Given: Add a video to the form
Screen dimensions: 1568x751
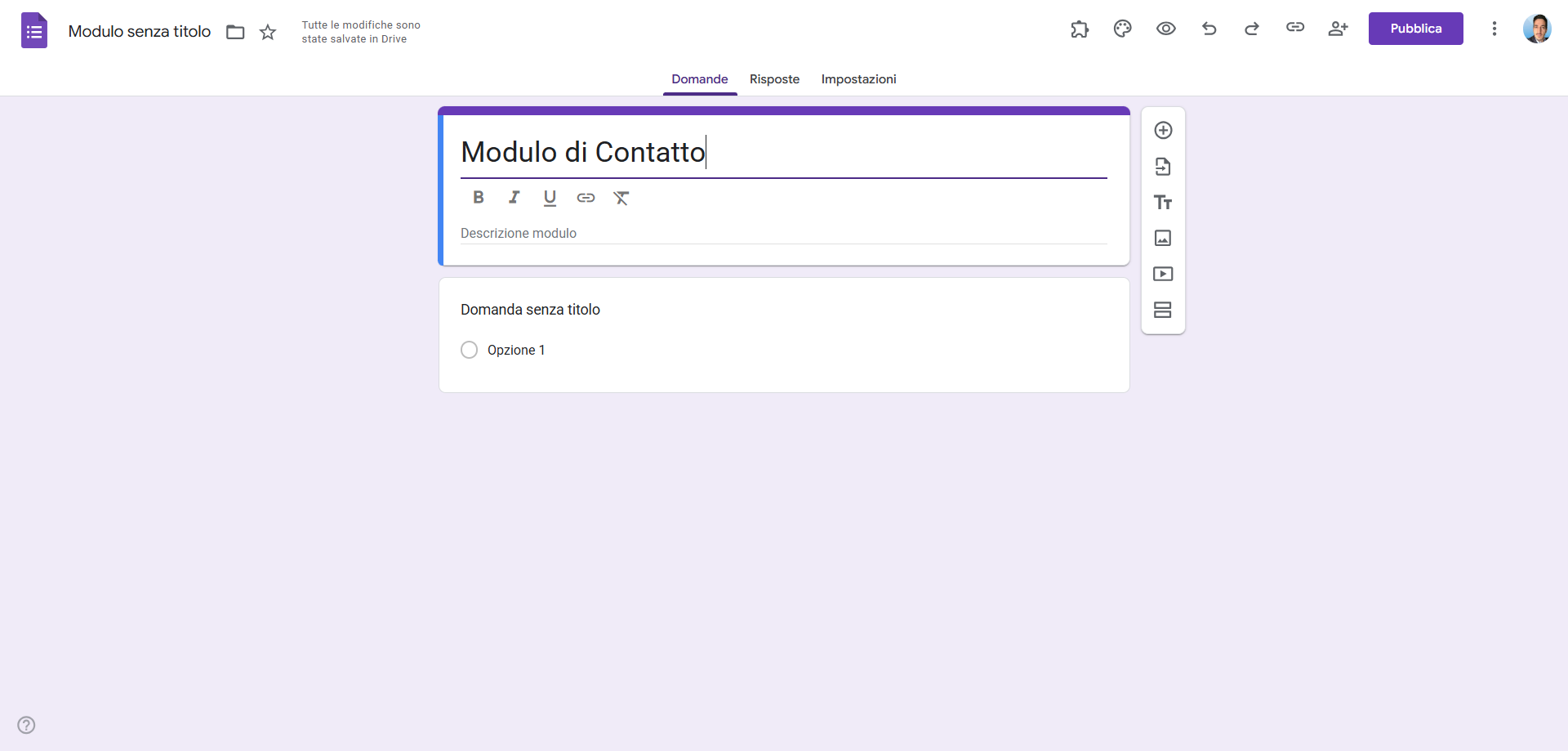Looking at the screenshot, I should [x=1163, y=274].
